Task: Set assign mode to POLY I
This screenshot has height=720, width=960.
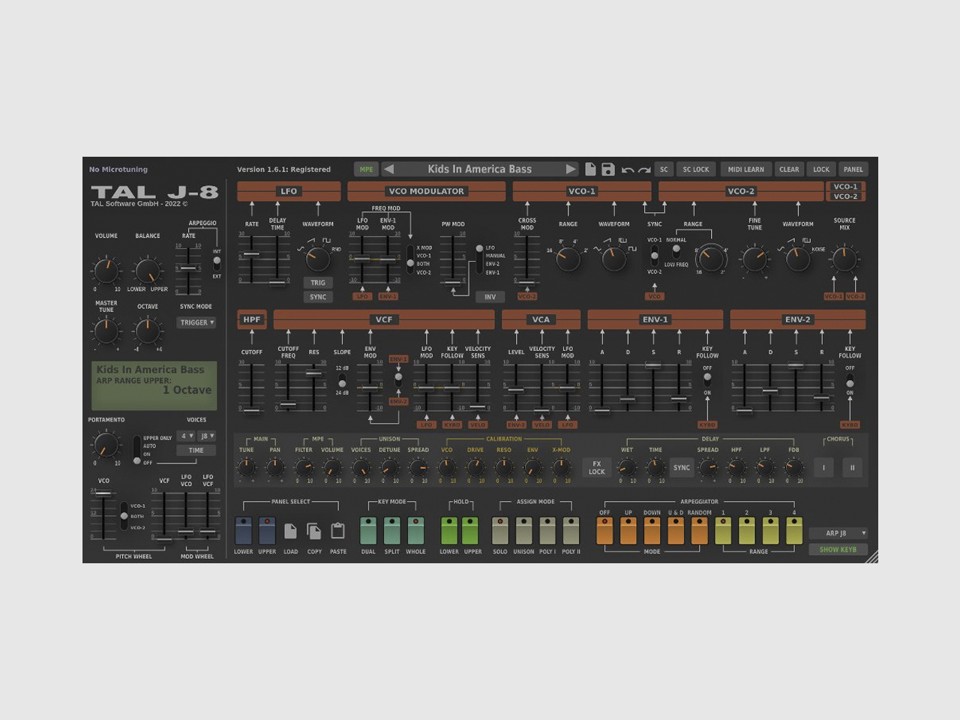Action: [x=547, y=530]
